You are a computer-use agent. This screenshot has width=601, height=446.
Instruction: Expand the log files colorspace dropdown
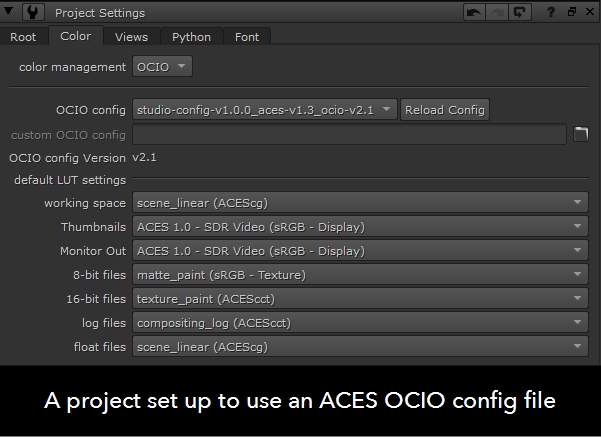coord(360,323)
